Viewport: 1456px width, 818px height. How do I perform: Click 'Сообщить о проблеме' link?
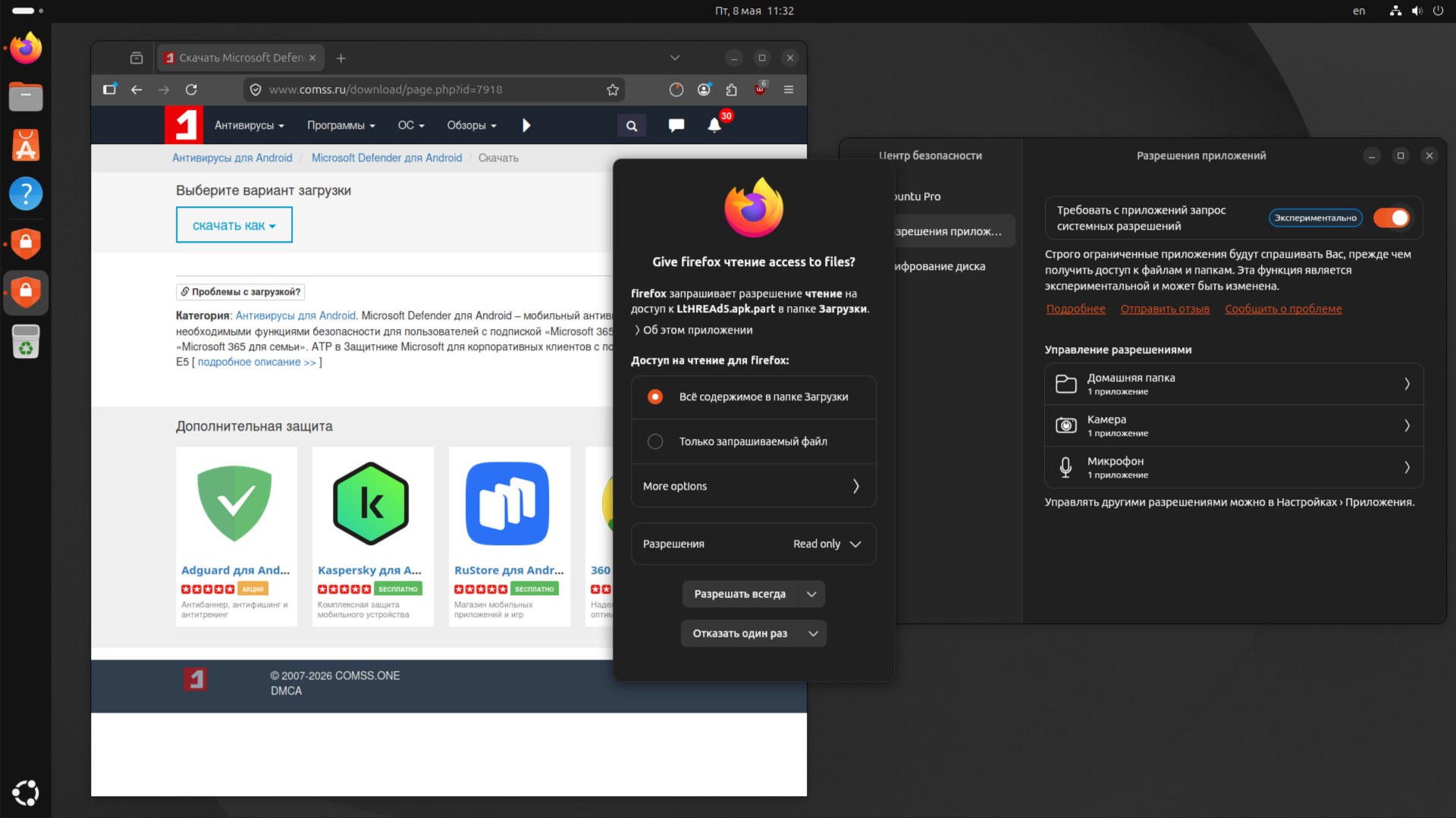(1283, 309)
